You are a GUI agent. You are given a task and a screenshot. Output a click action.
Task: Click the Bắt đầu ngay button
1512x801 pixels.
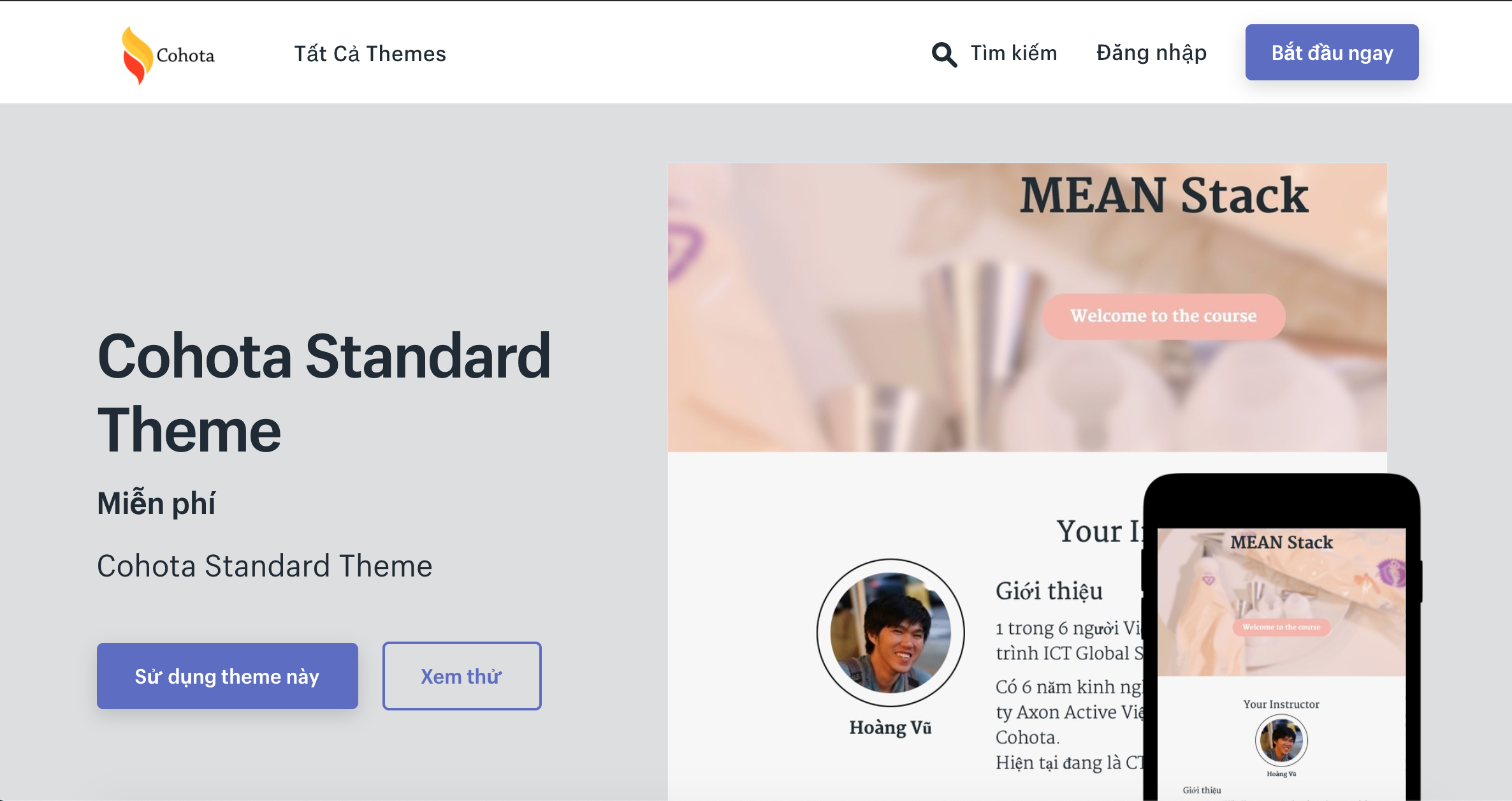point(1332,52)
